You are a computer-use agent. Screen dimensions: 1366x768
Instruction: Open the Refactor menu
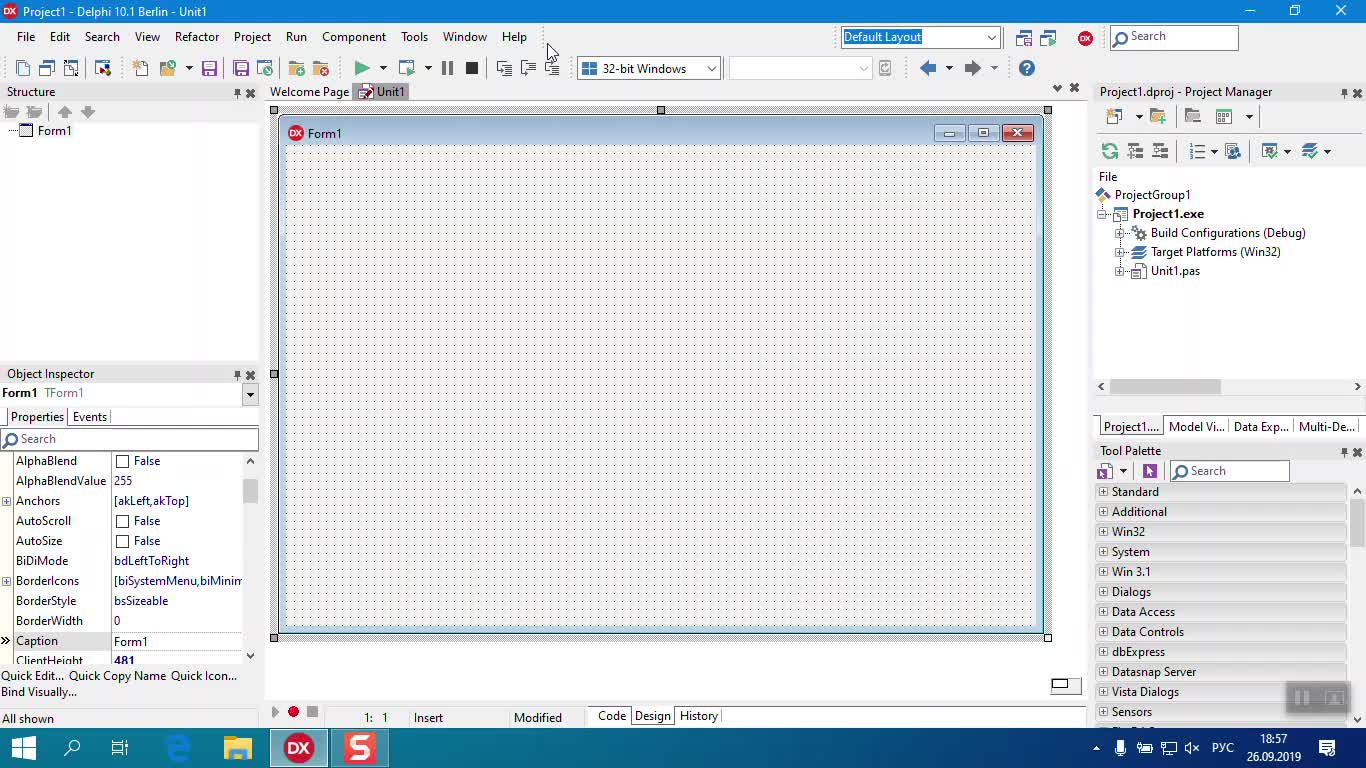[197, 37]
